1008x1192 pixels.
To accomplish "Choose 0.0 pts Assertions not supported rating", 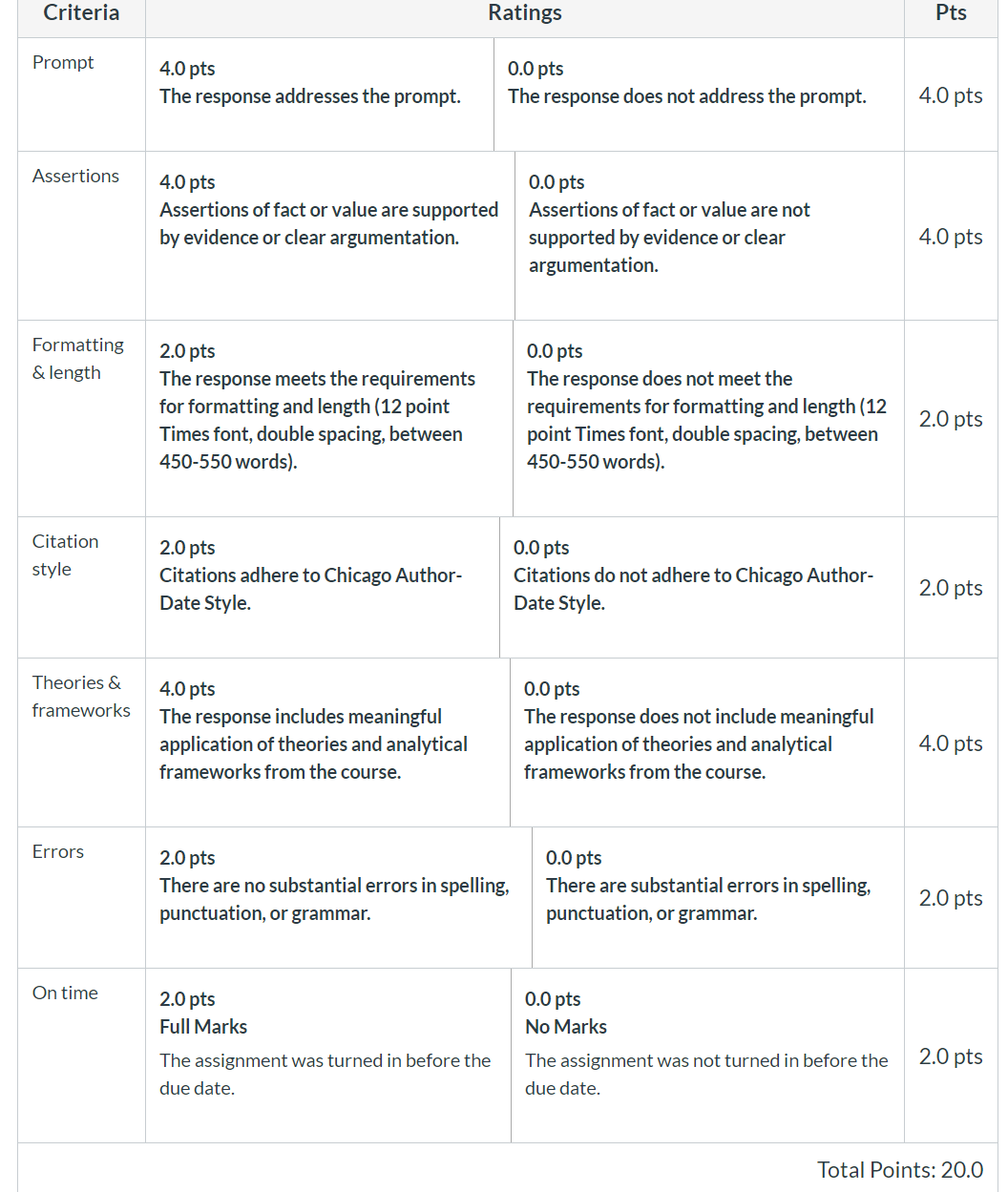I will 709,236.
